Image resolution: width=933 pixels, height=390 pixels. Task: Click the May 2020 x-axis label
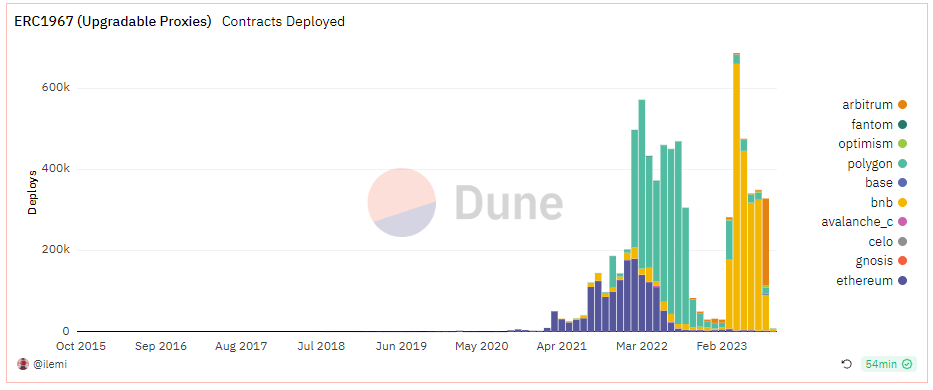click(482, 346)
